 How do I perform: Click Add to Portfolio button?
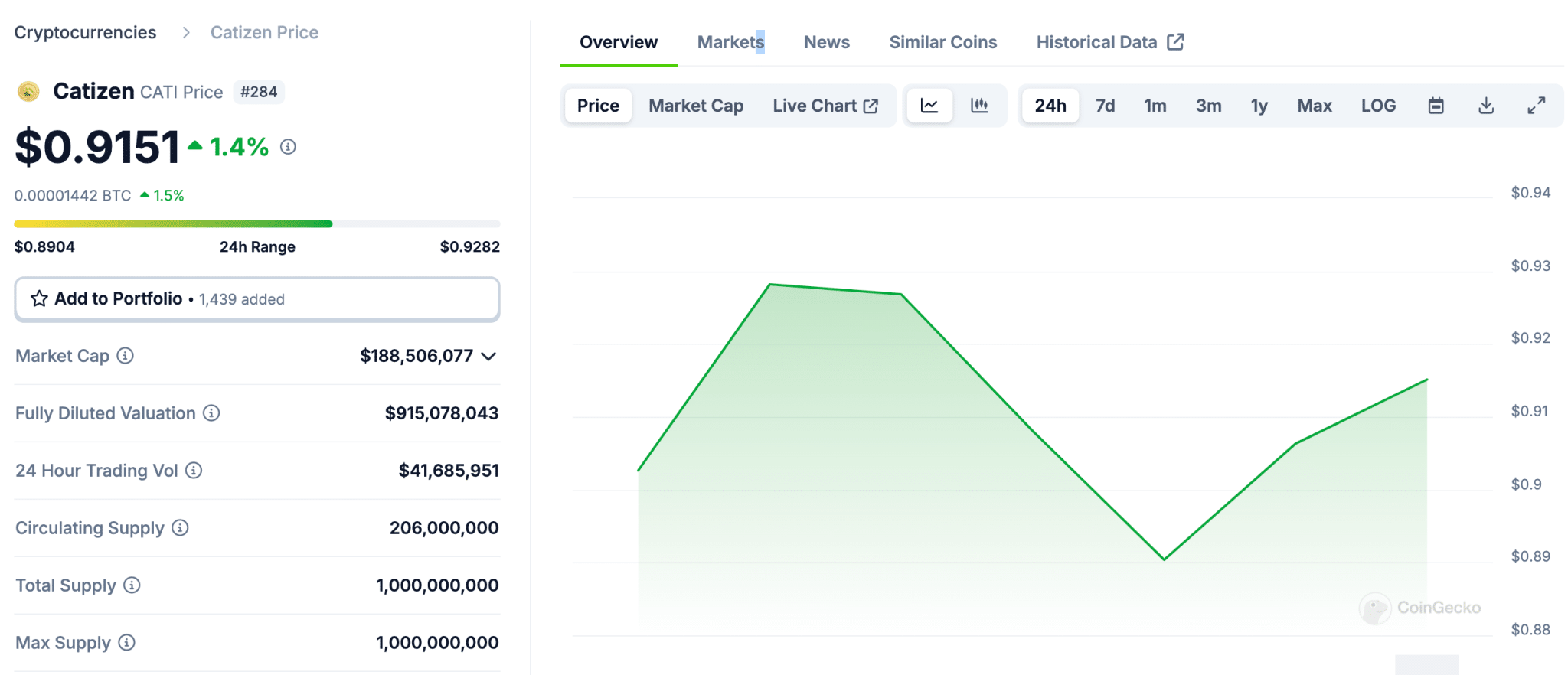[x=257, y=298]
